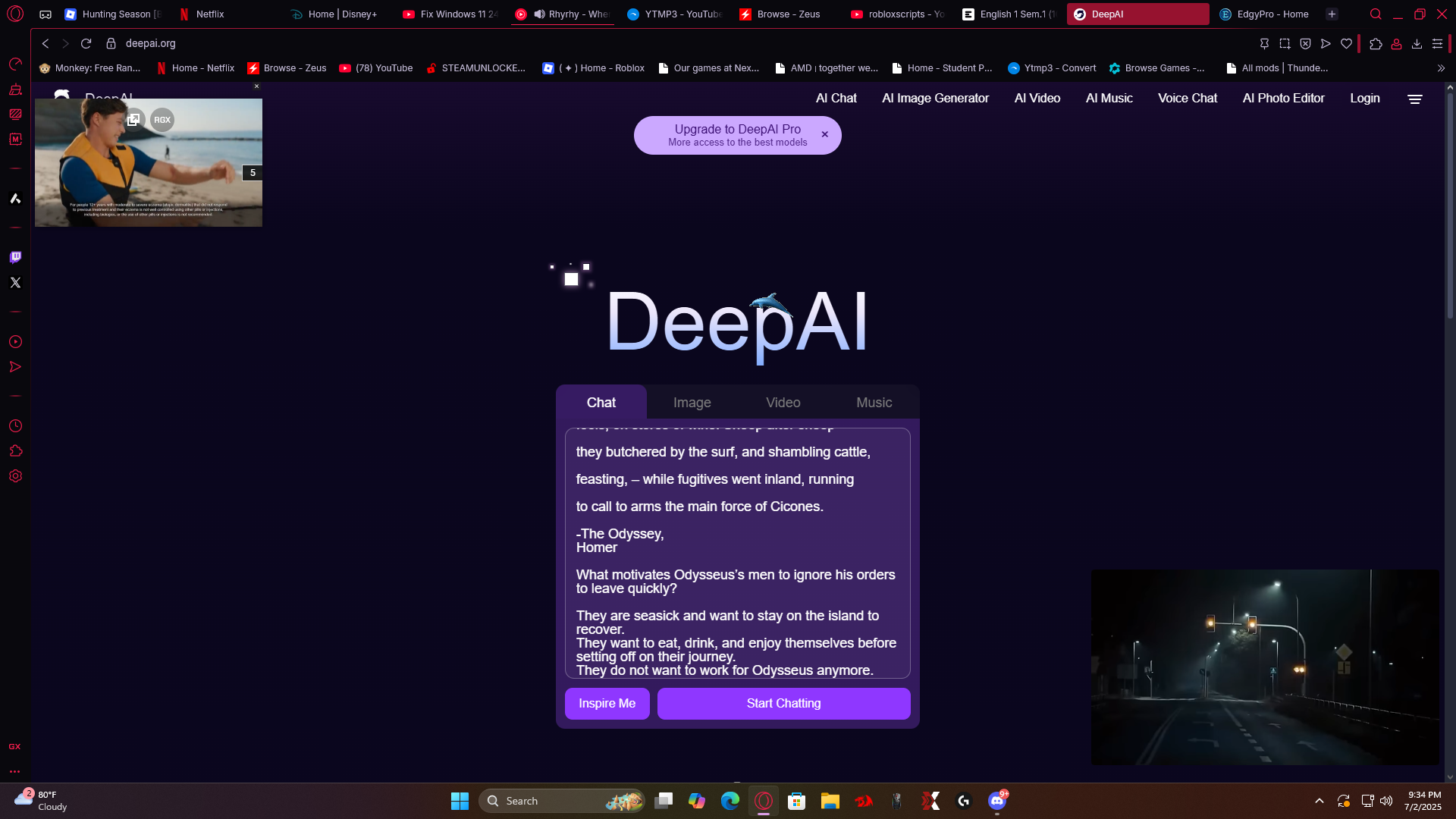Viewport: 1456px width, 819px height.
Task: Open the DeepAI hamburger menu
Action: click(x=1415, y=99)
